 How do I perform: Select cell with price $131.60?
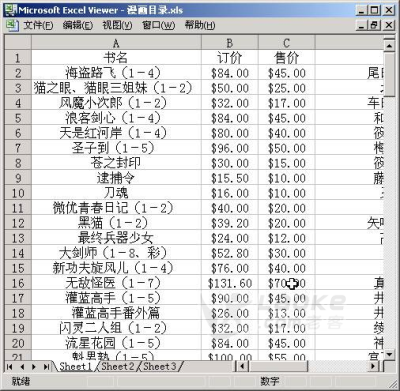pos(230,283)
